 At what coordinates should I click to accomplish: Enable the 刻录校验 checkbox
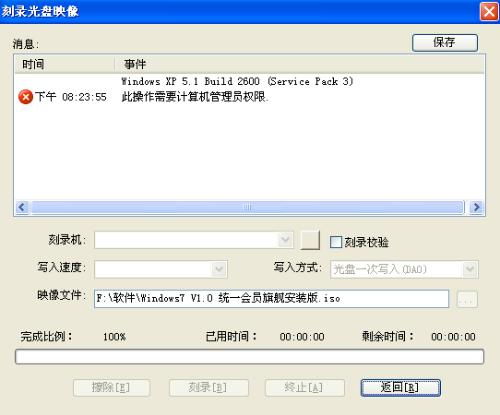(x=336, y=242)
